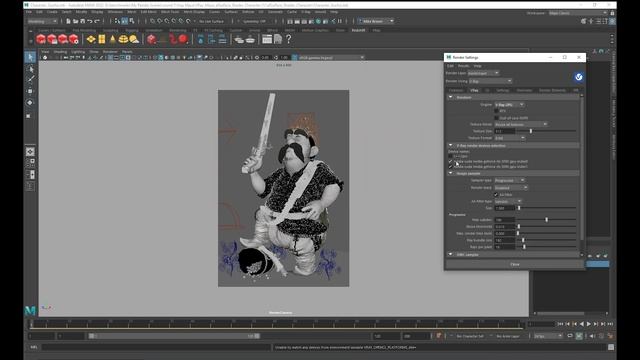Click the red sphere shelf icon
Image resolution: width=640 pixels, height=360 pixels.
point(183,39)
